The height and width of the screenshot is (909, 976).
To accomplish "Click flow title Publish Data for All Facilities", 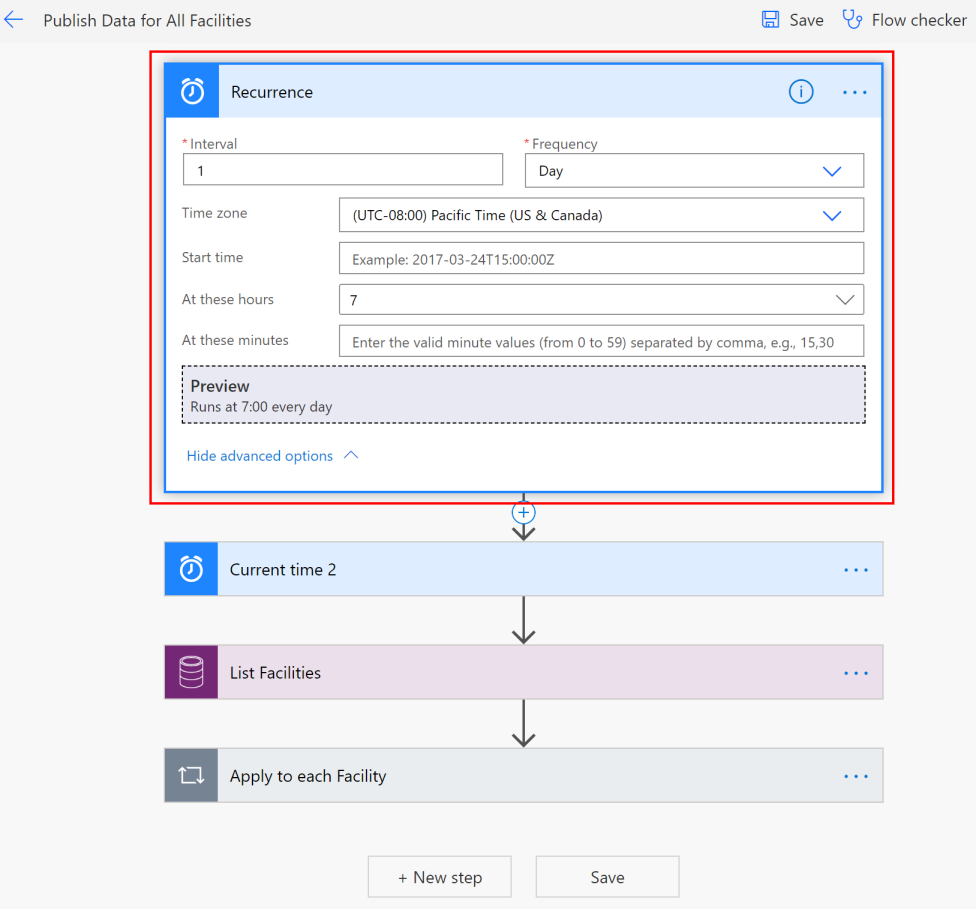I will tap(148, 21).
